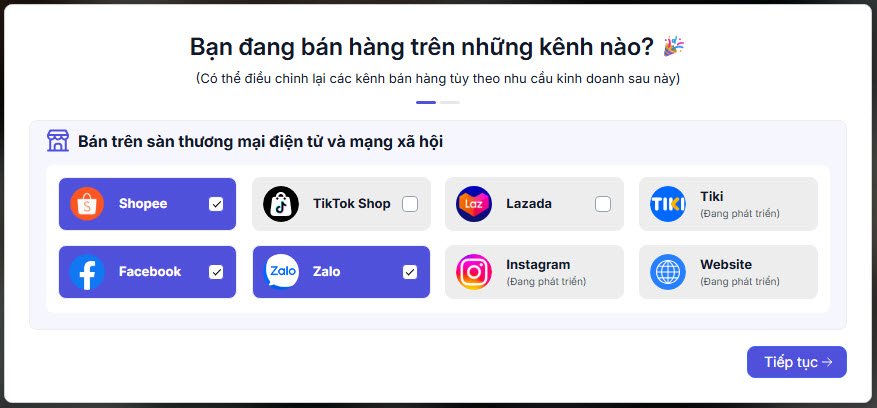The image size is (877, 408).
Task: Select the Website (Đang phát triển) card
Action: [728, 272]
